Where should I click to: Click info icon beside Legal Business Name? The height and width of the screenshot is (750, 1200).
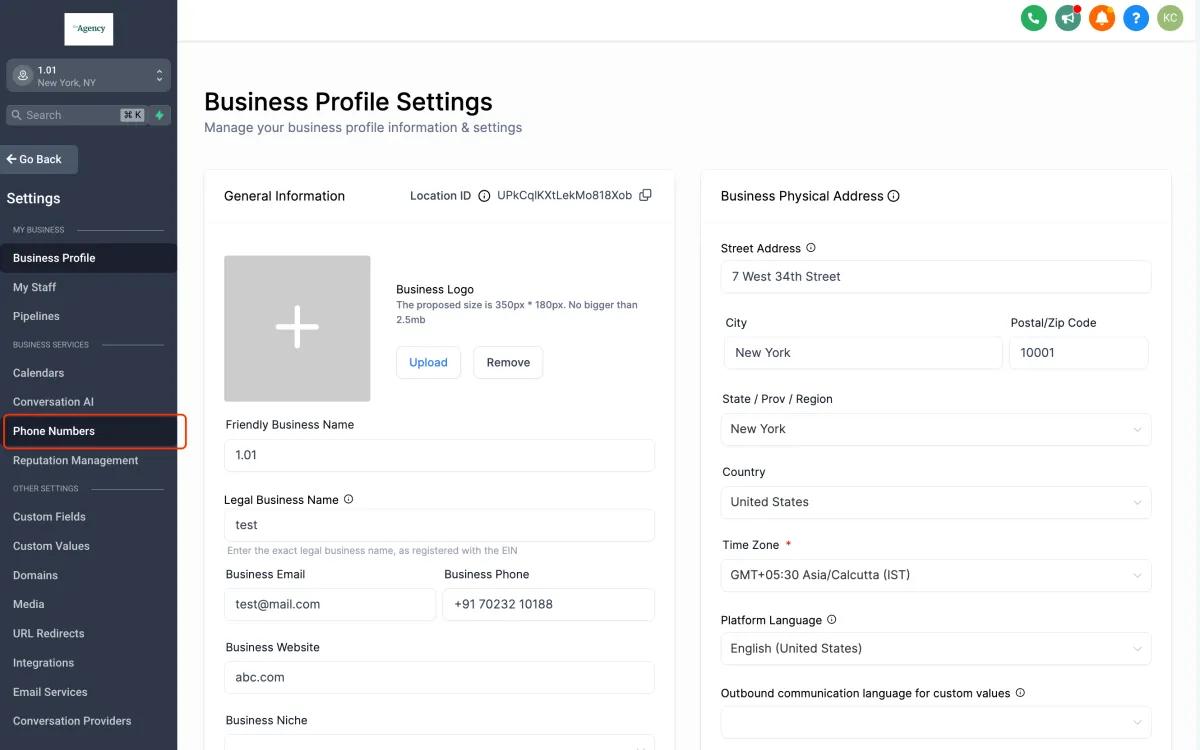348,499
